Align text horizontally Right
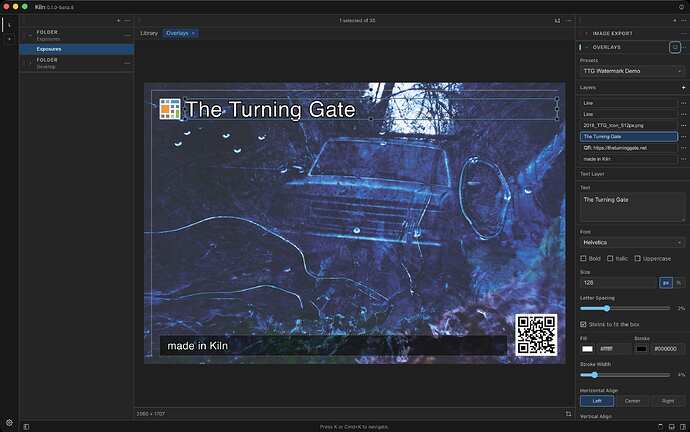Image resolution: width=690 pixels, height=432 pixels. pos(668,401)
